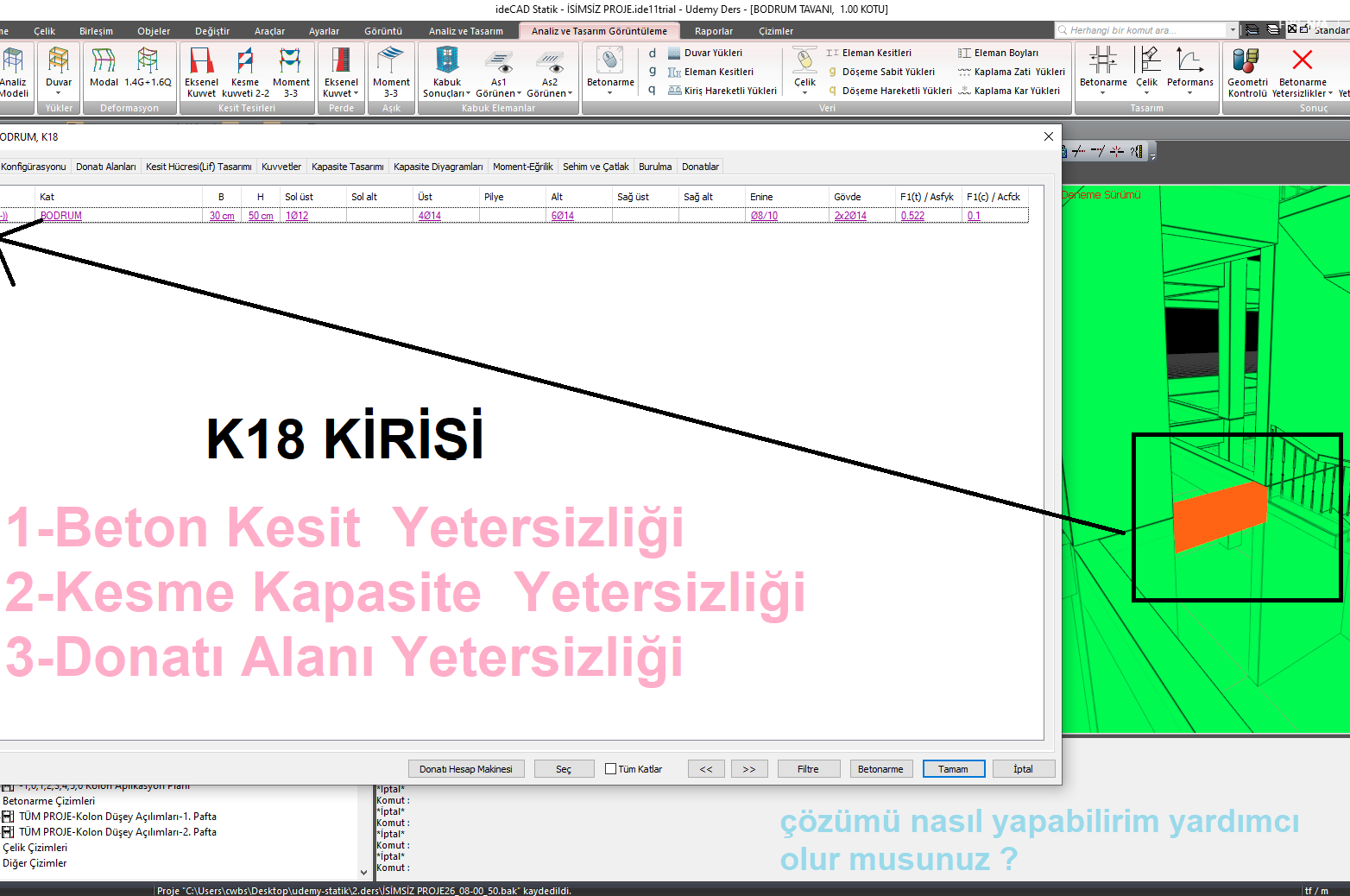Open the command search dropdown arrow
This screenshot has width=1350, height=896.
(x=1232, y=30)
